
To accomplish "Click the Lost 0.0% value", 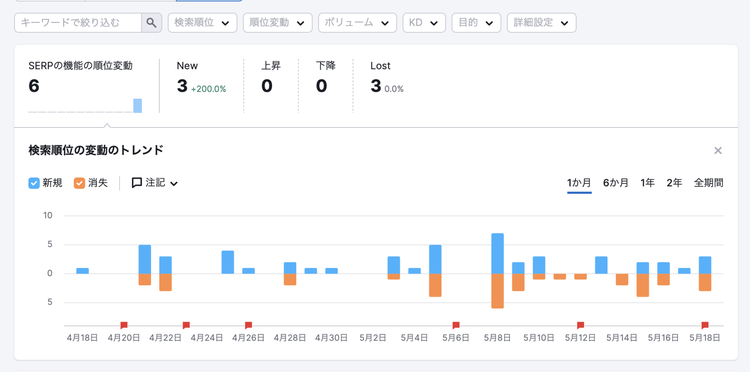I will (x=394, y=89).
